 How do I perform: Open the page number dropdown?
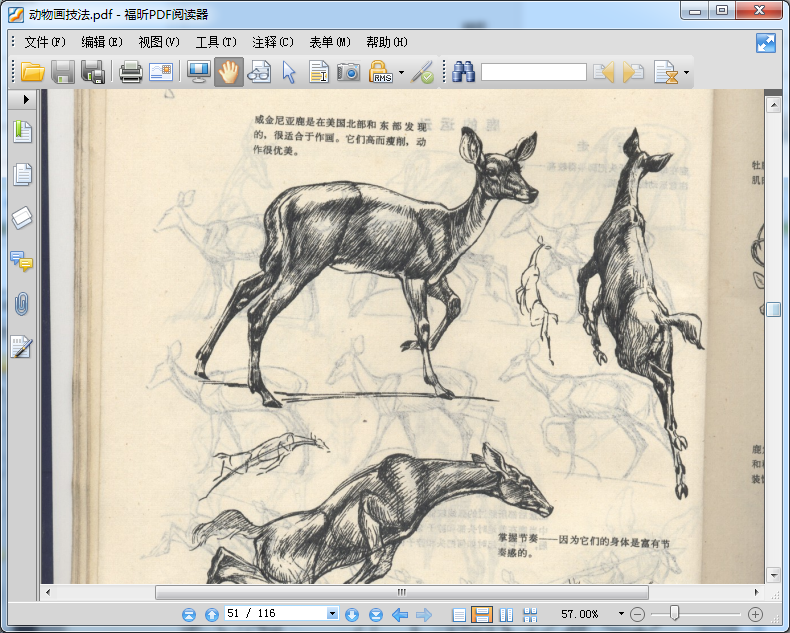333,613
